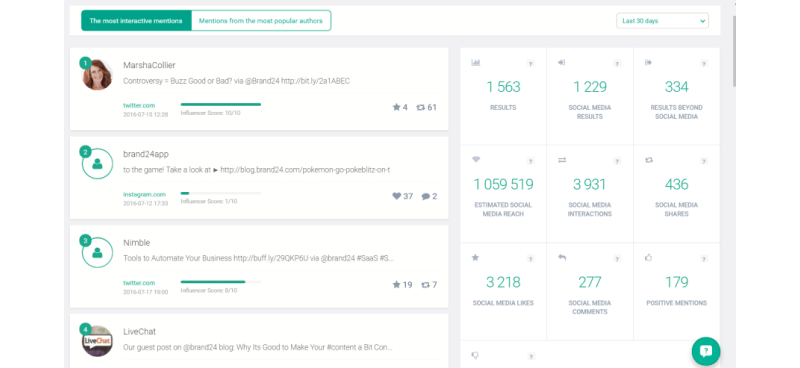Click the star icon on MarshaCollier's mention
This screenshot has width=800, height=368.
click(x=396, y=107)
